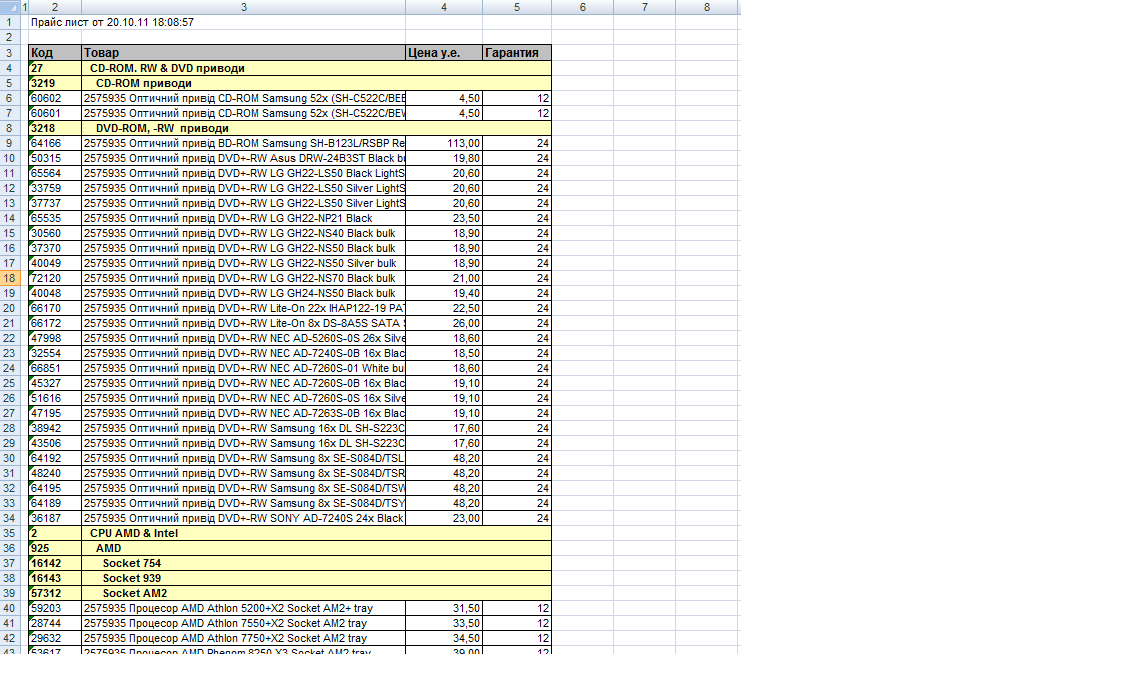Click the AMD Athlon 5200+X2 product cell
The width and height of the screenshot is (1129, 682).
pyautogui.click(x=243, y=608)
